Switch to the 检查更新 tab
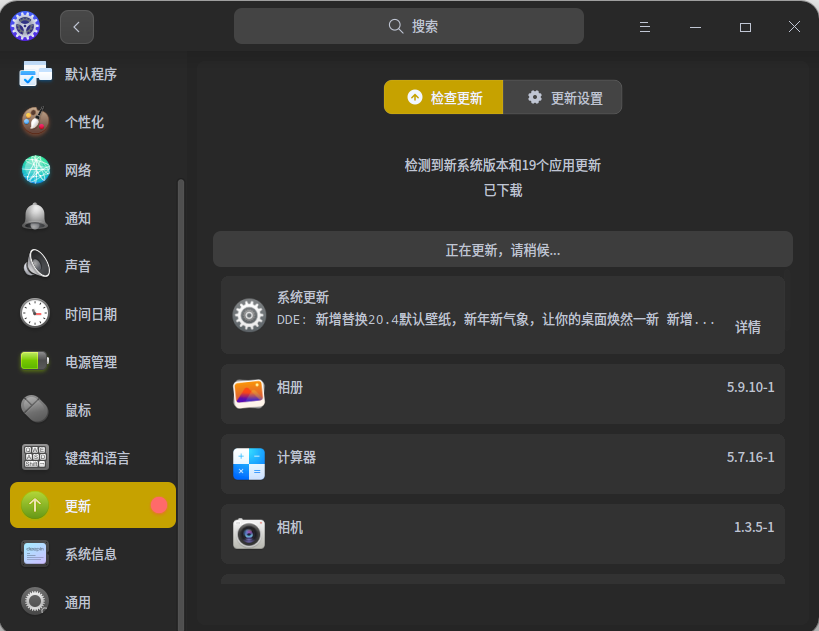819x631 pixels. pyautogui.click(x=443, y=97)
